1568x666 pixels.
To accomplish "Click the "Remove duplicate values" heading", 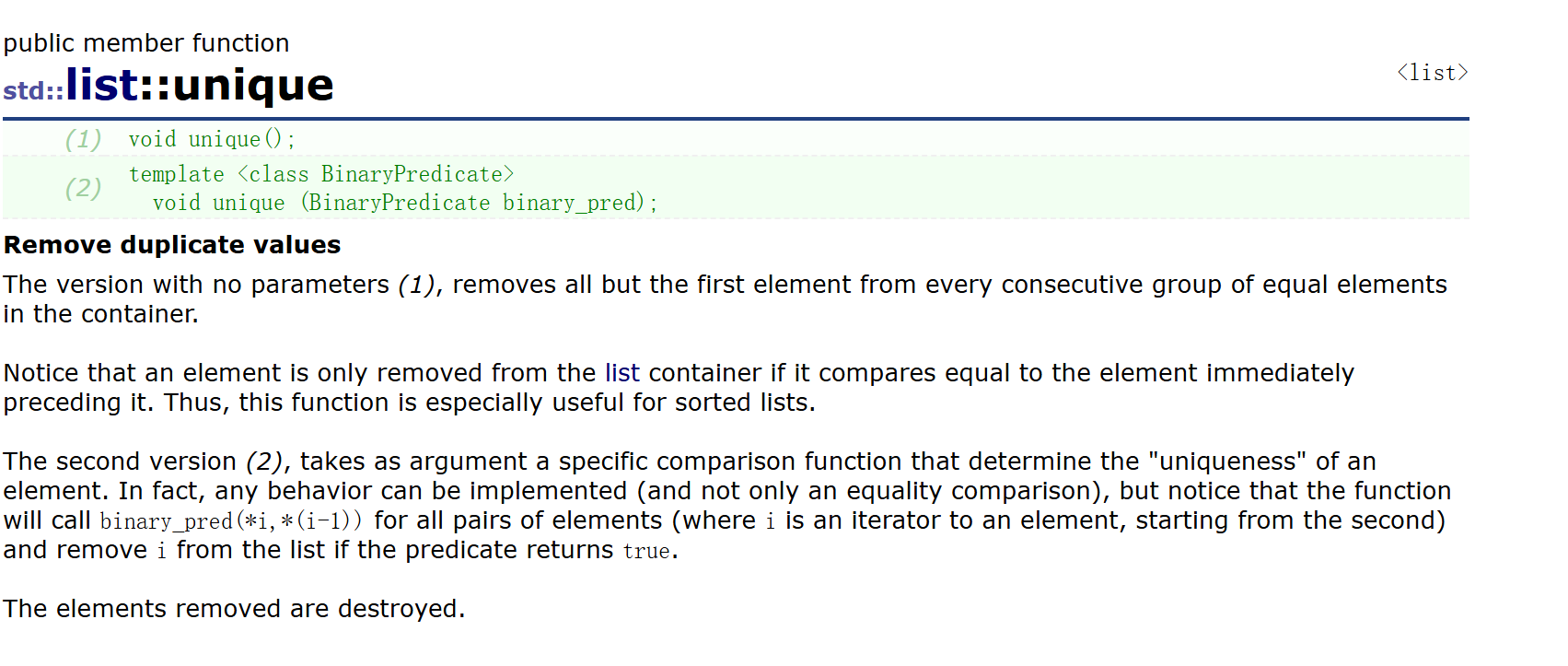I will point(172,245).
